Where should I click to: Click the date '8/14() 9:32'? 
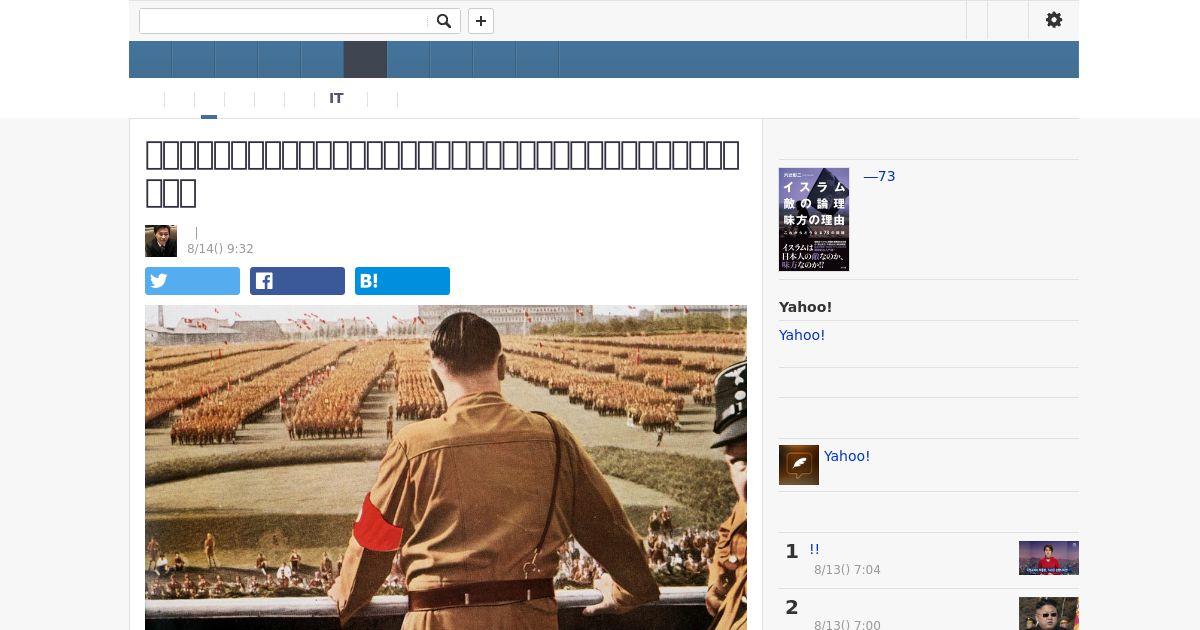220,249
